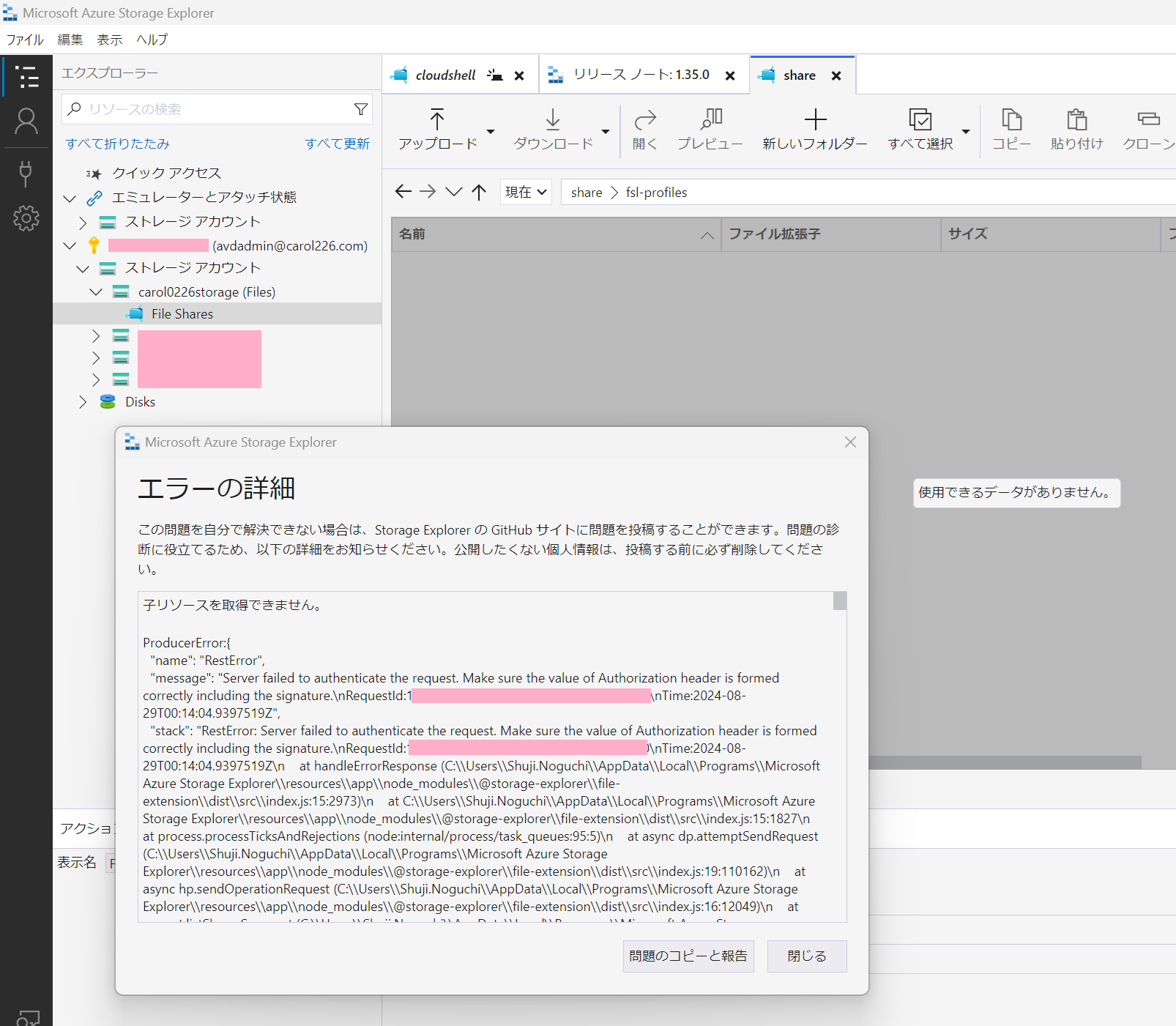This screenshot has width=1176, height=1026.
Task: Open the Account Management panel icon
Action: [x=26, y=122]
